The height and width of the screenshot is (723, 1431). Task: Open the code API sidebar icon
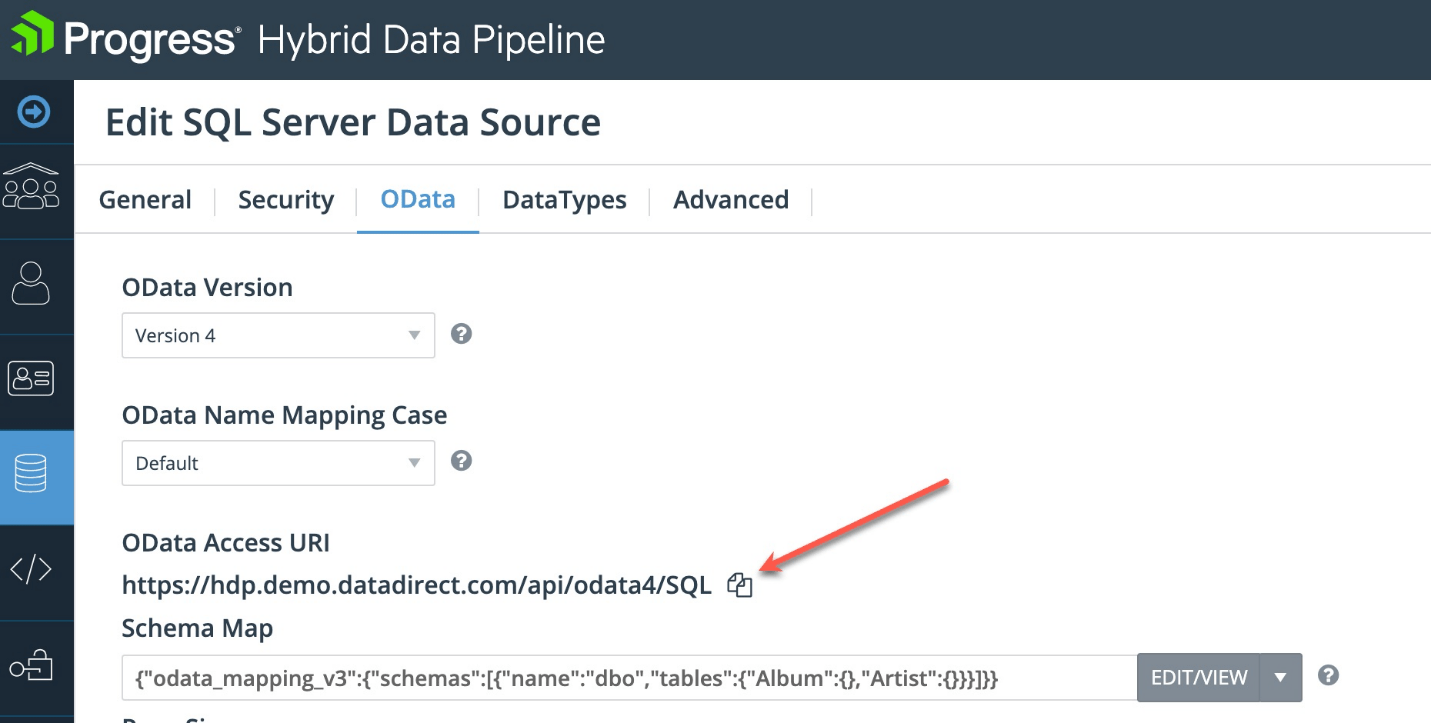point(32,570)
